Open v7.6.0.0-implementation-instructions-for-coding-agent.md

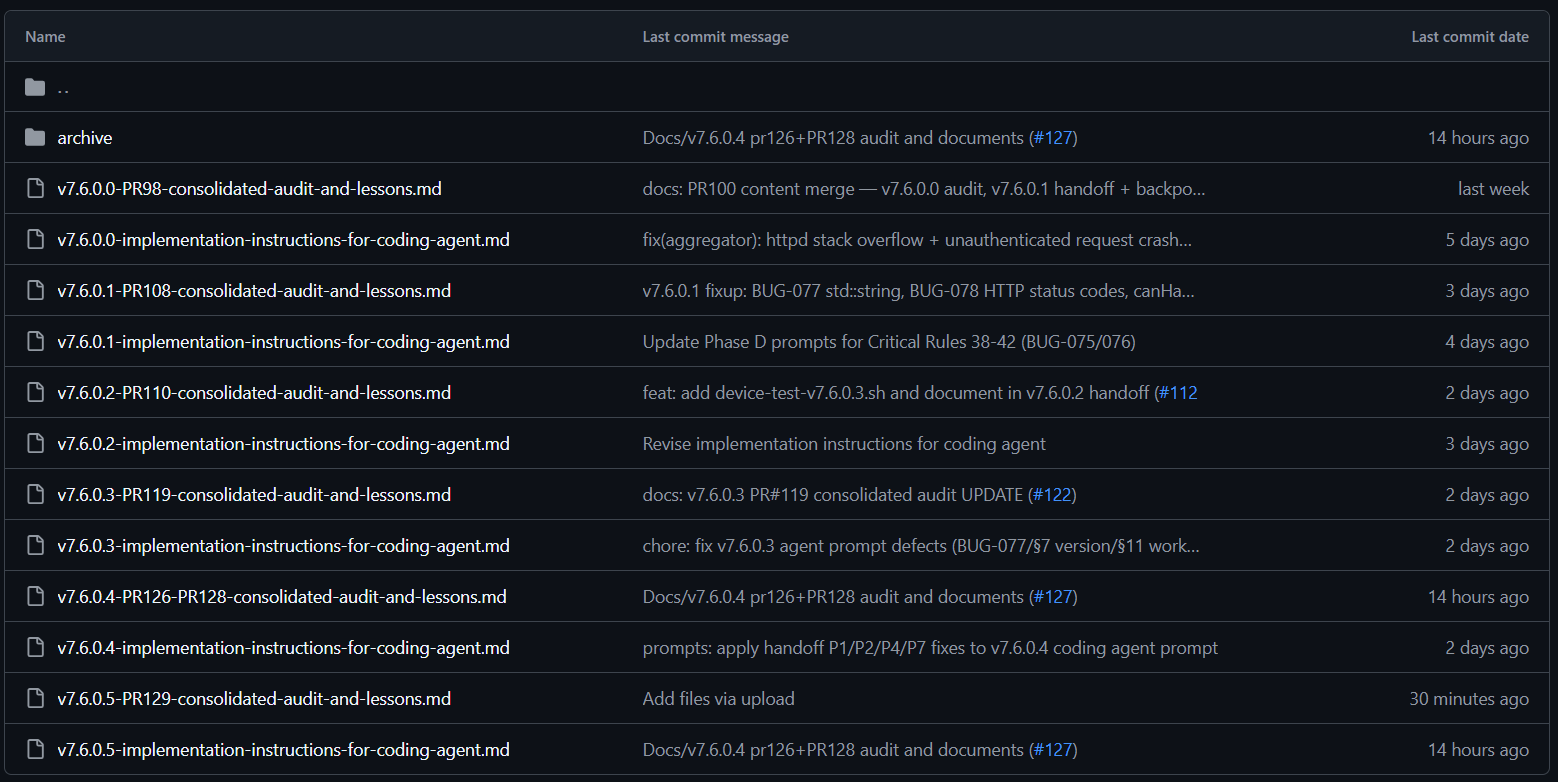click(283, 240)
